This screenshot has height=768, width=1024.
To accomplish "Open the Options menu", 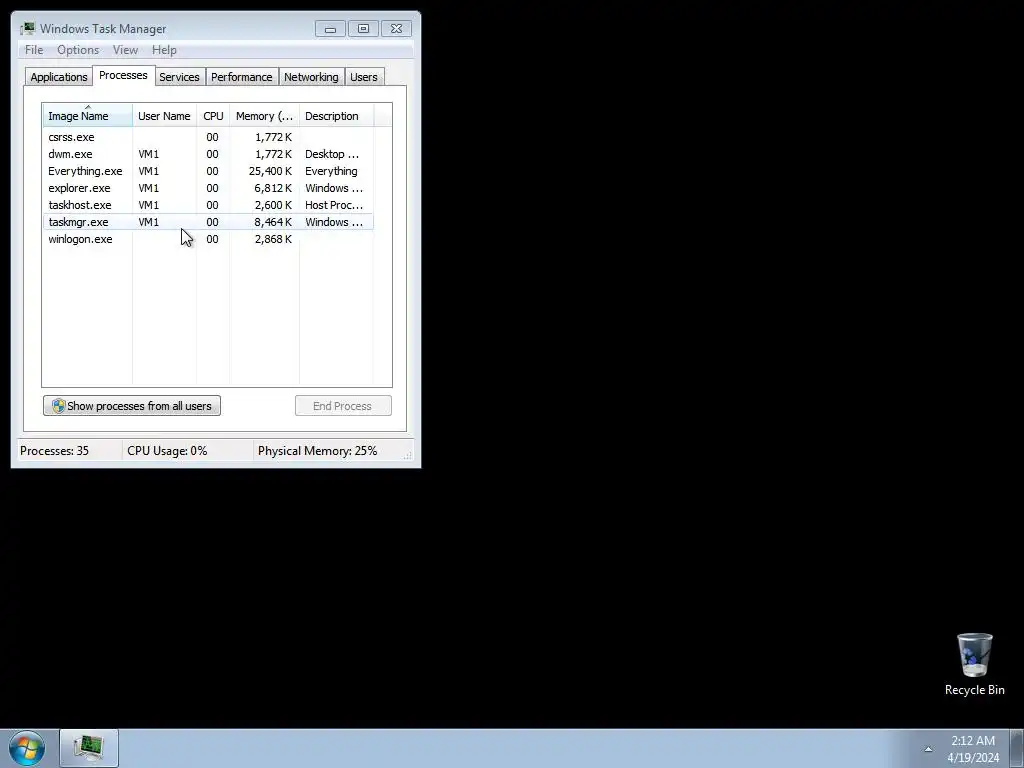I will pos(78,50).
